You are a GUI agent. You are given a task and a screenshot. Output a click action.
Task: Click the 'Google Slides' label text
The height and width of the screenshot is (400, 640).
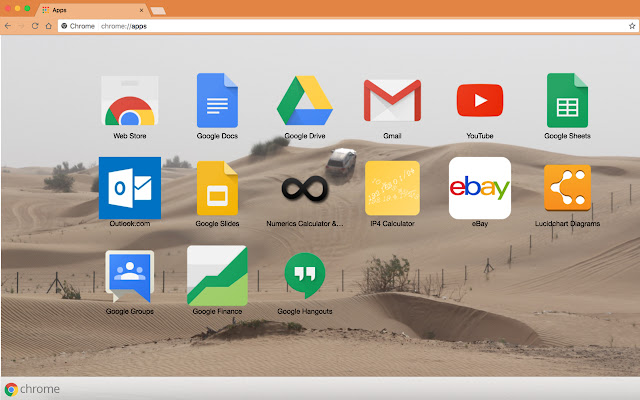point(217,224)
